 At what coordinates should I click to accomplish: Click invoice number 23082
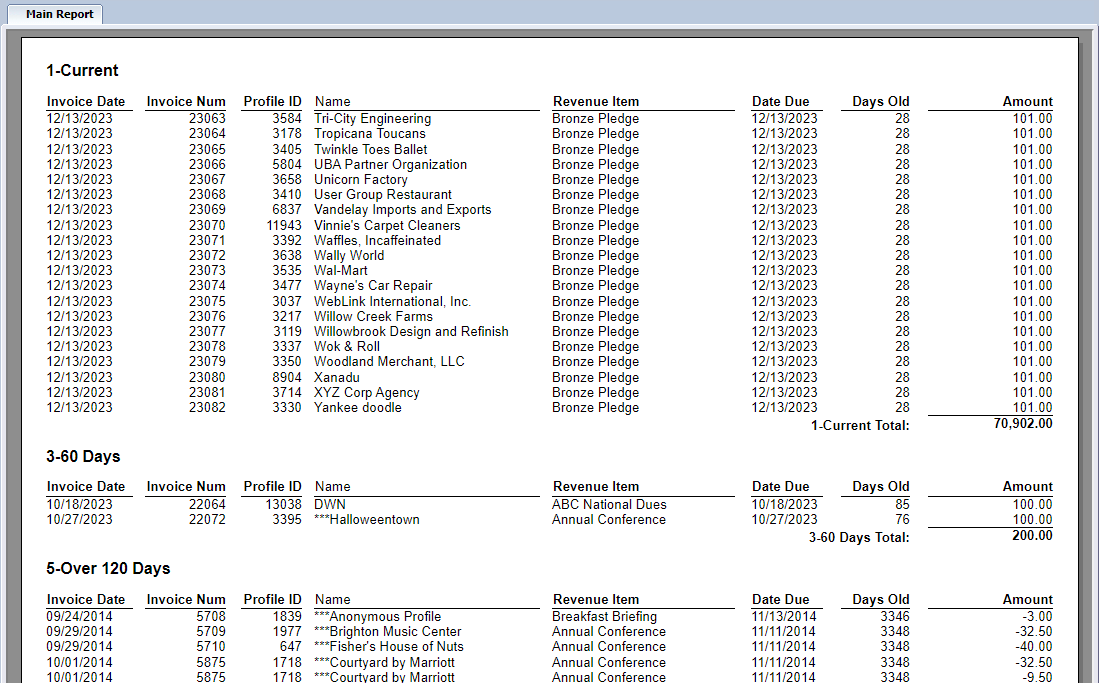[x=207, y=407]
